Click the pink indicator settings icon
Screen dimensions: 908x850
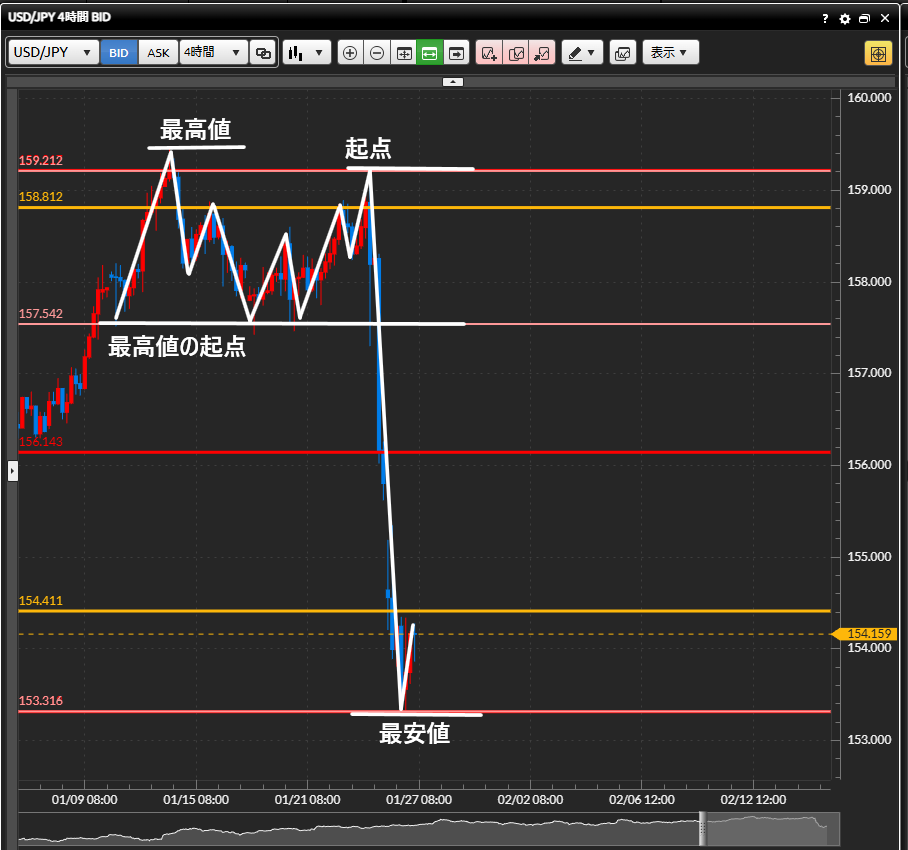pyautogui.click(x=516, y=53)
